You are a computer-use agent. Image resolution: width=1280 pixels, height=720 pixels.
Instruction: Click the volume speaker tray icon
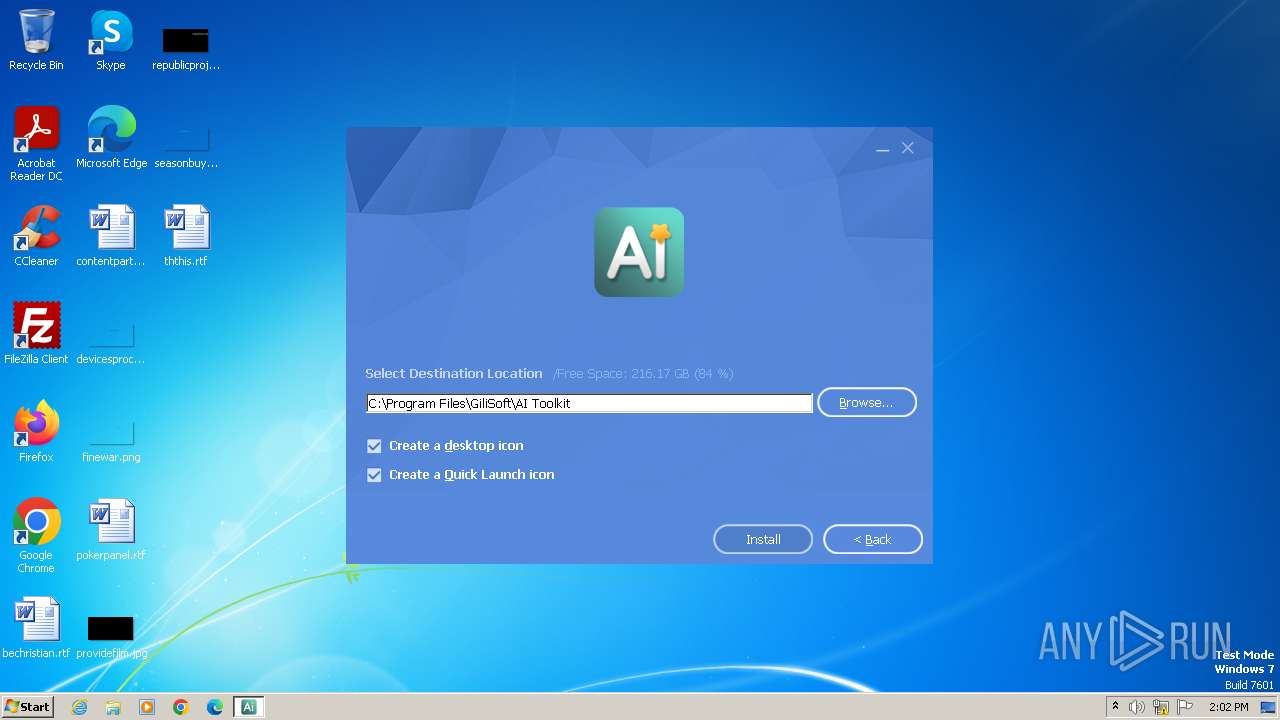pyautogui.click(x=1137, y=707)
